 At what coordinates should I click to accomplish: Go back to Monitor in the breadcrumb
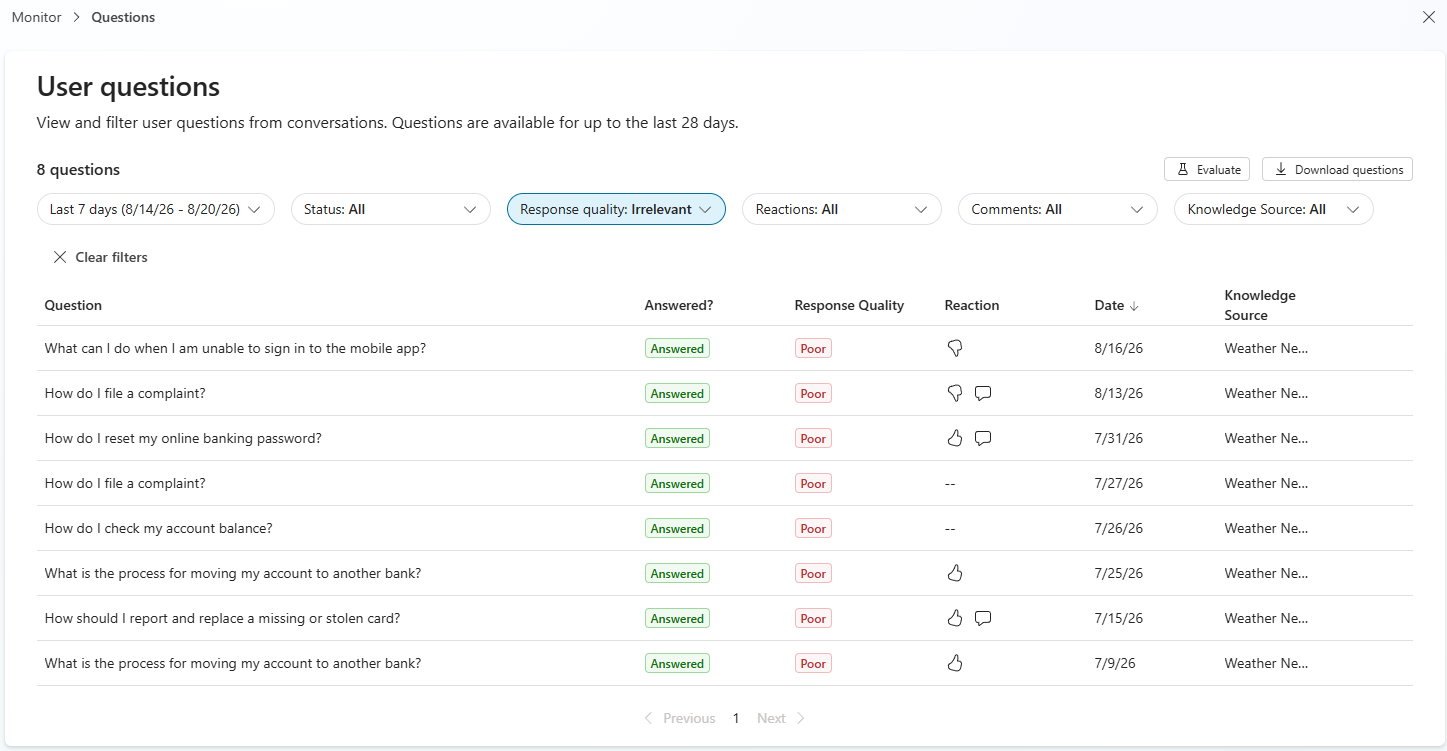tap(37, 17)
